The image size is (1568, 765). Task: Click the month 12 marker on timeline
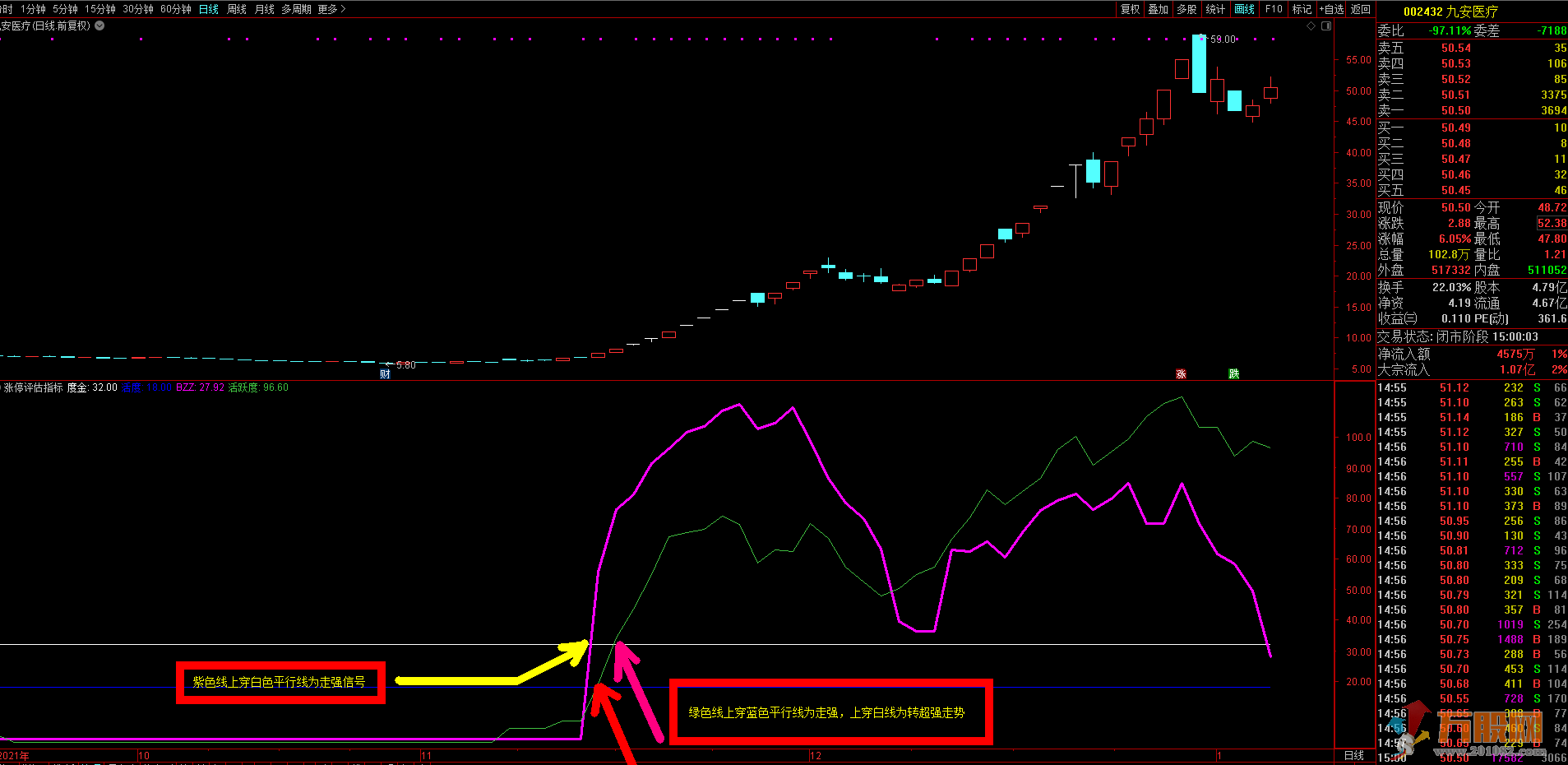[x=815, y=755]
